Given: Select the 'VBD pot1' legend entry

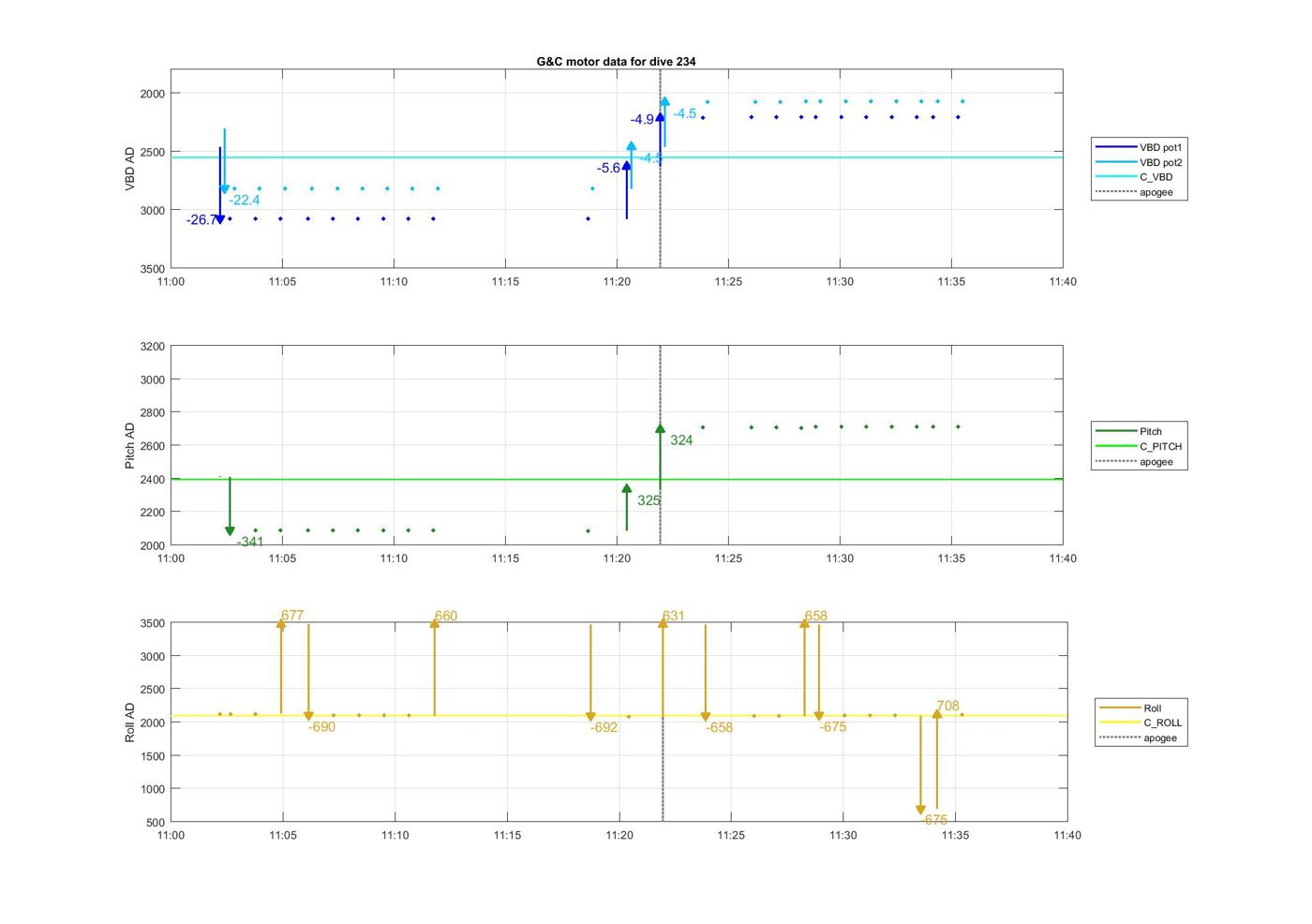Looking at the screenshot, I should pyautogui.click(x=1140, y=147).
